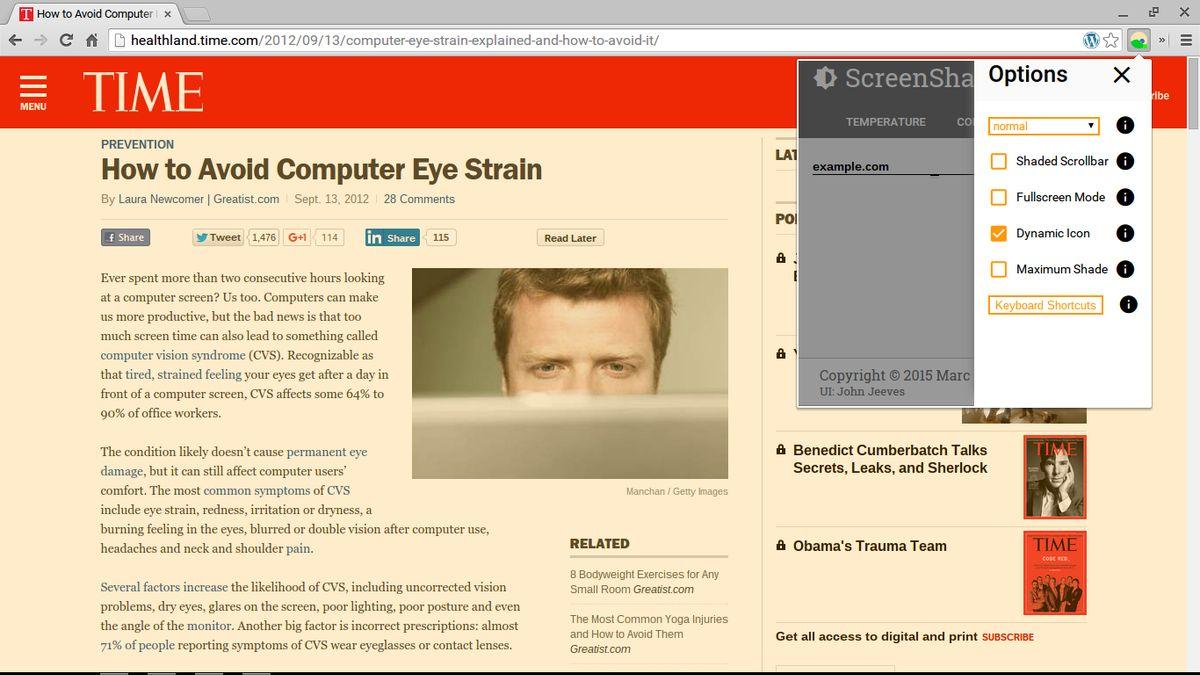Select the 'How to Avoid Computer' browser tab
This screenshot has width=1200, height=675.
pyautogui.click(x=95, y=14)
